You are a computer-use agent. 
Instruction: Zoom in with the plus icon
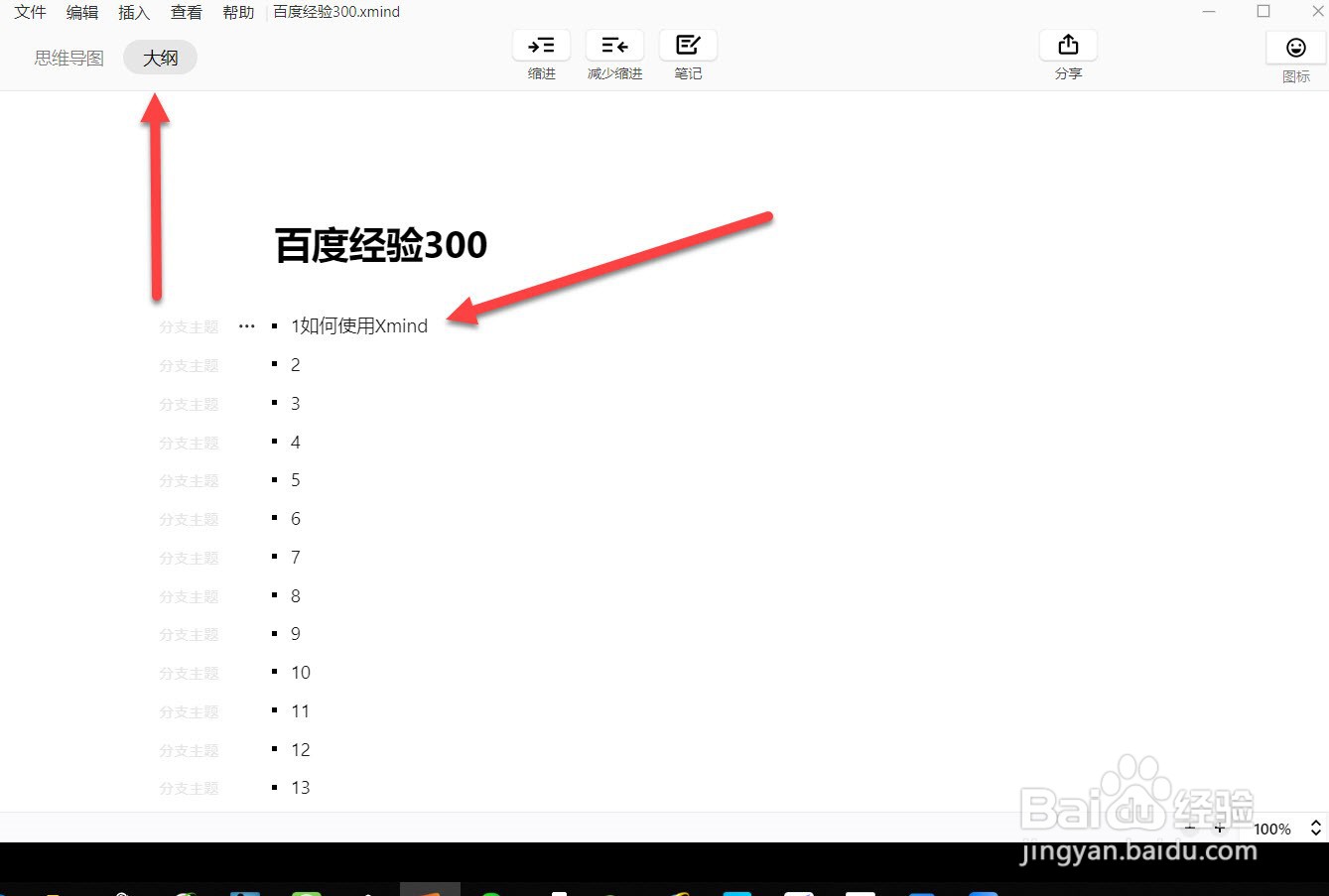pyautogui.click(x=1220, y=828)
